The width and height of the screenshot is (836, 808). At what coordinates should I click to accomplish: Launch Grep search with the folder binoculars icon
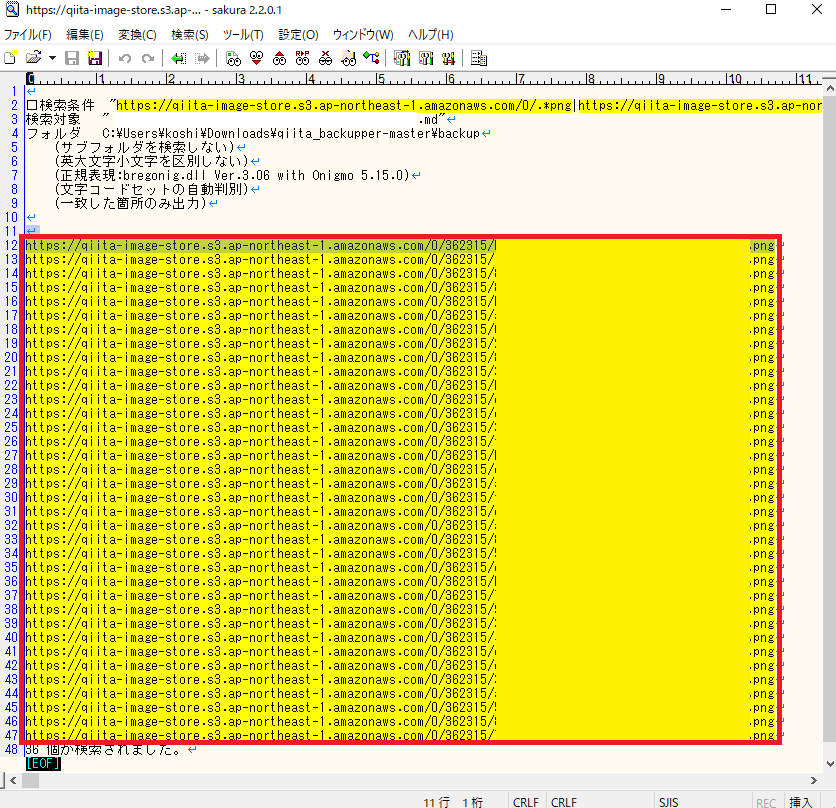349,58
